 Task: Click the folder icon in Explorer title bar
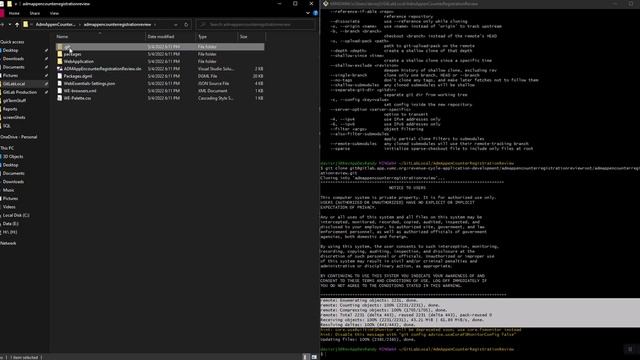click(x=9, y=4)
